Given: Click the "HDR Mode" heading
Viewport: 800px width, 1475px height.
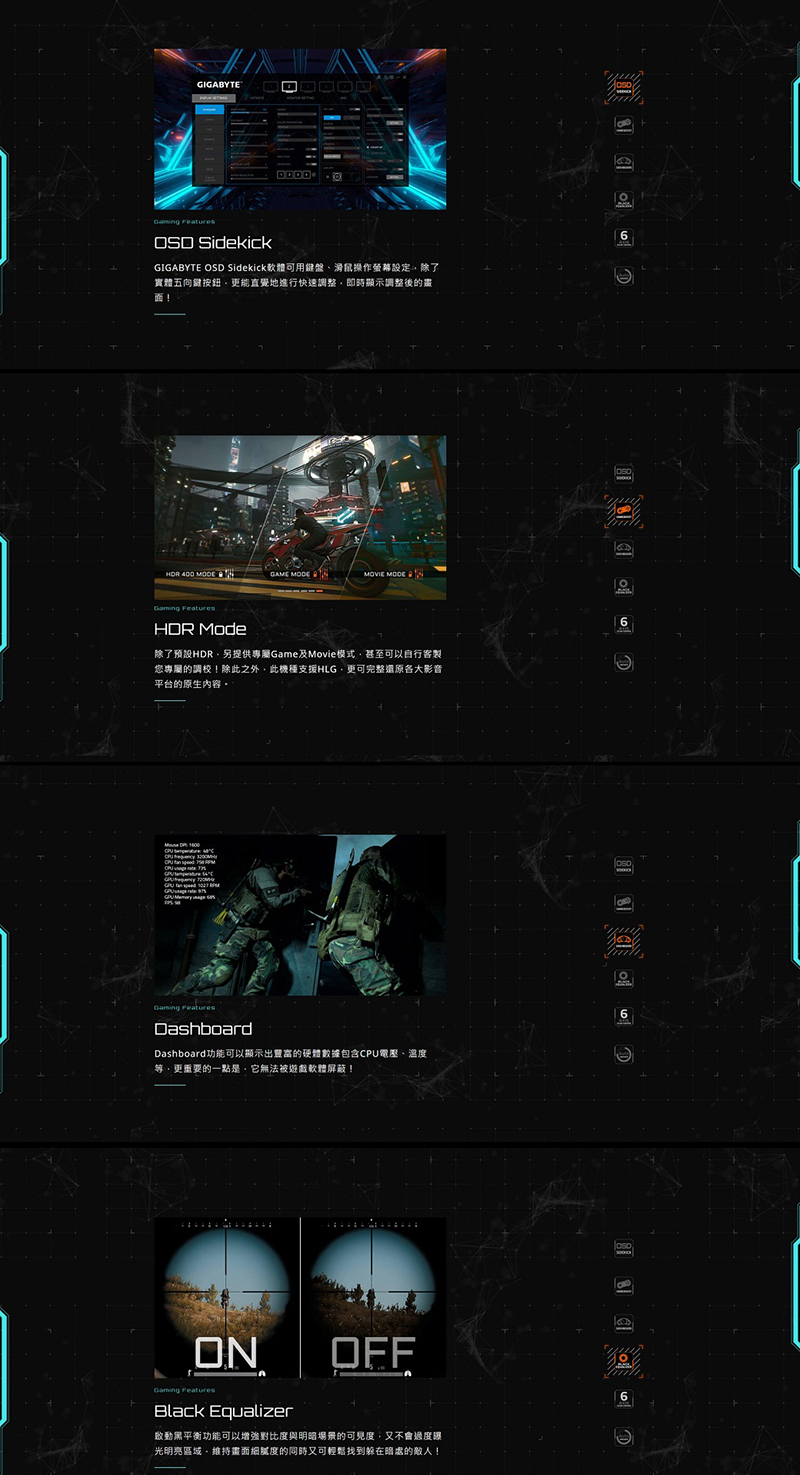Looking at the screenshot, I should pyautogui.click(x=200, y=629).
